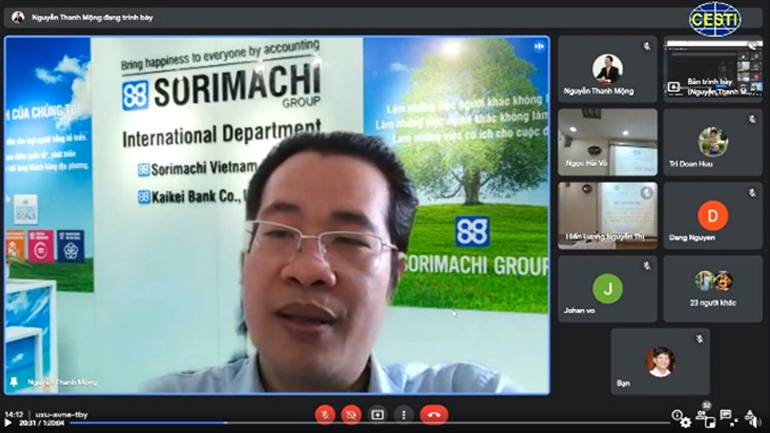Play the recording with the play button
Image resolution: width=770 pixels, height=433 pixels.
point(8,423)
